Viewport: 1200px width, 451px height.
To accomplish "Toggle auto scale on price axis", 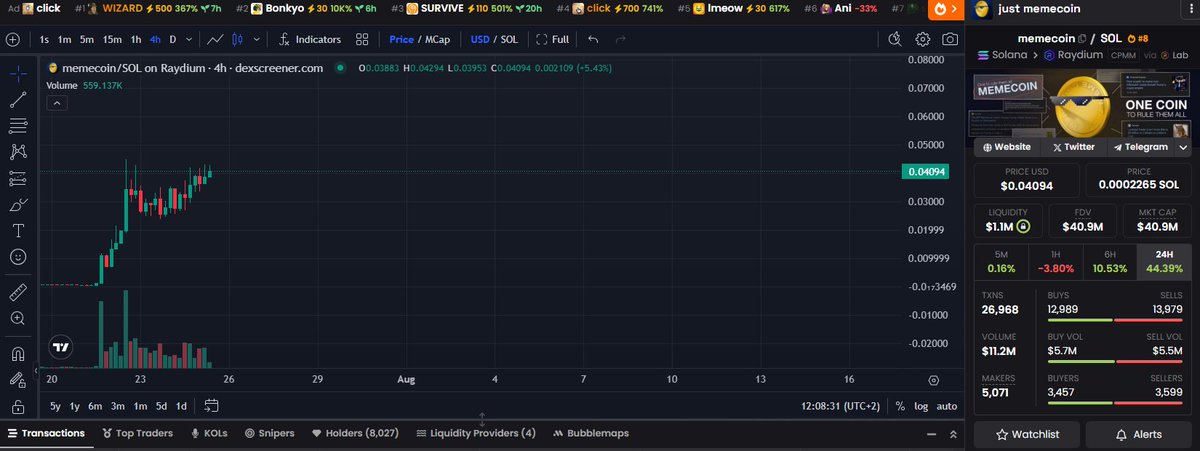I will pos(946,406).
